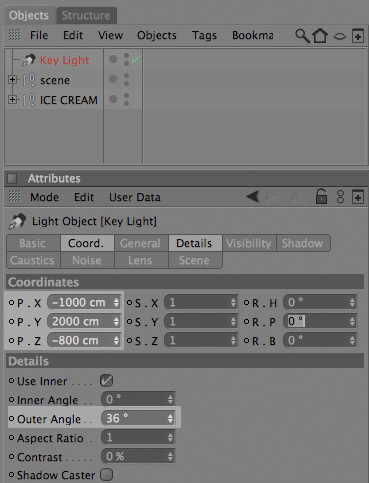Click the P.Z value stepper arrows
Viewport: 369px width, 483px height.
pos(116,341)
